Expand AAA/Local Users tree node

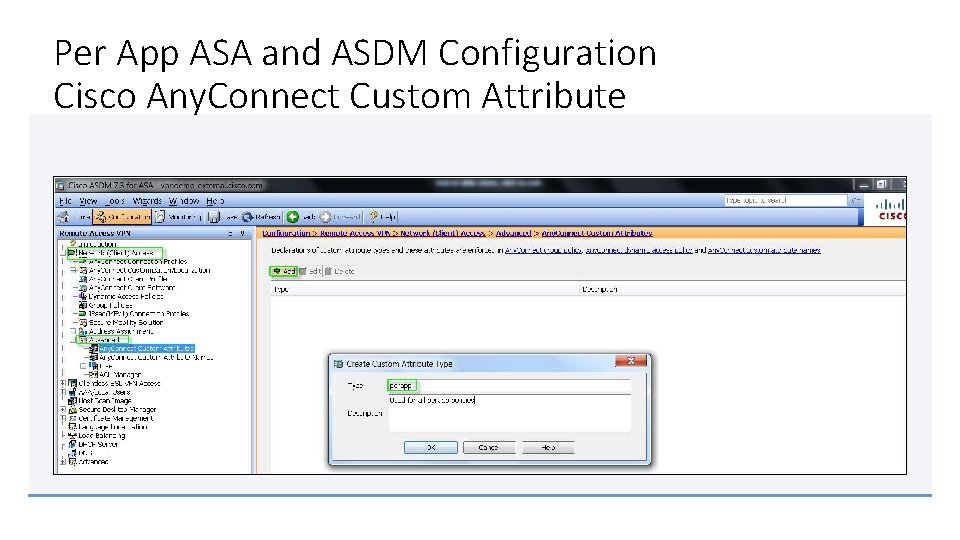(62, 392)
